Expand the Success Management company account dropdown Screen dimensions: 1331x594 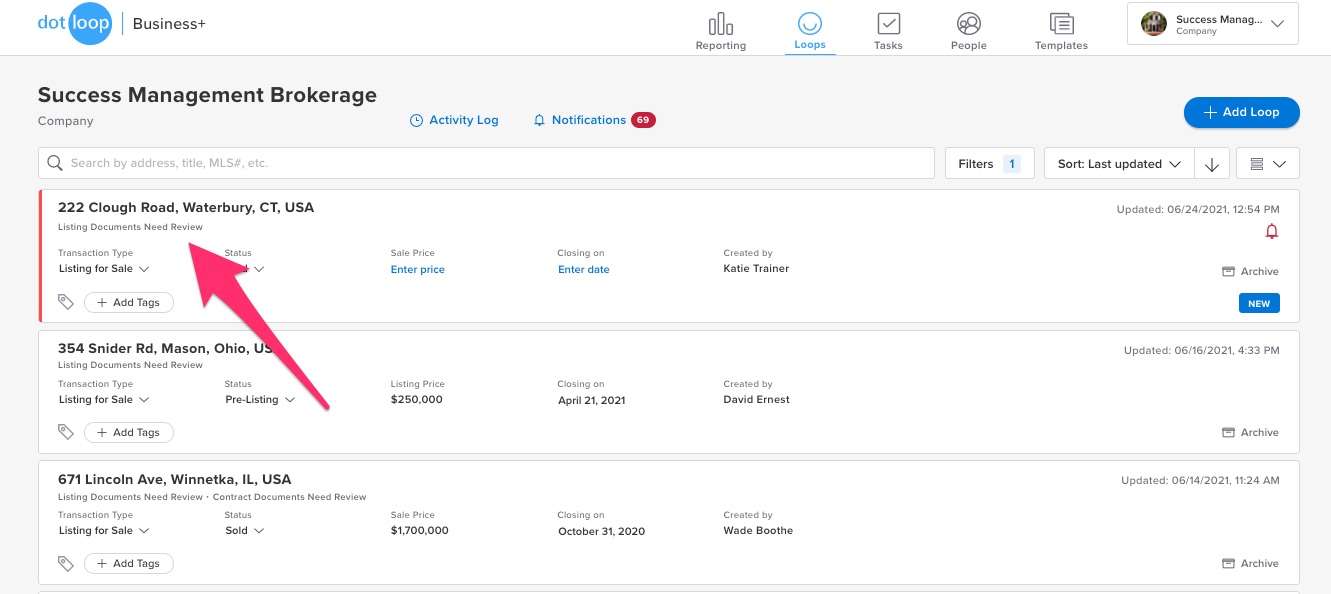(x=1212, y=25)
